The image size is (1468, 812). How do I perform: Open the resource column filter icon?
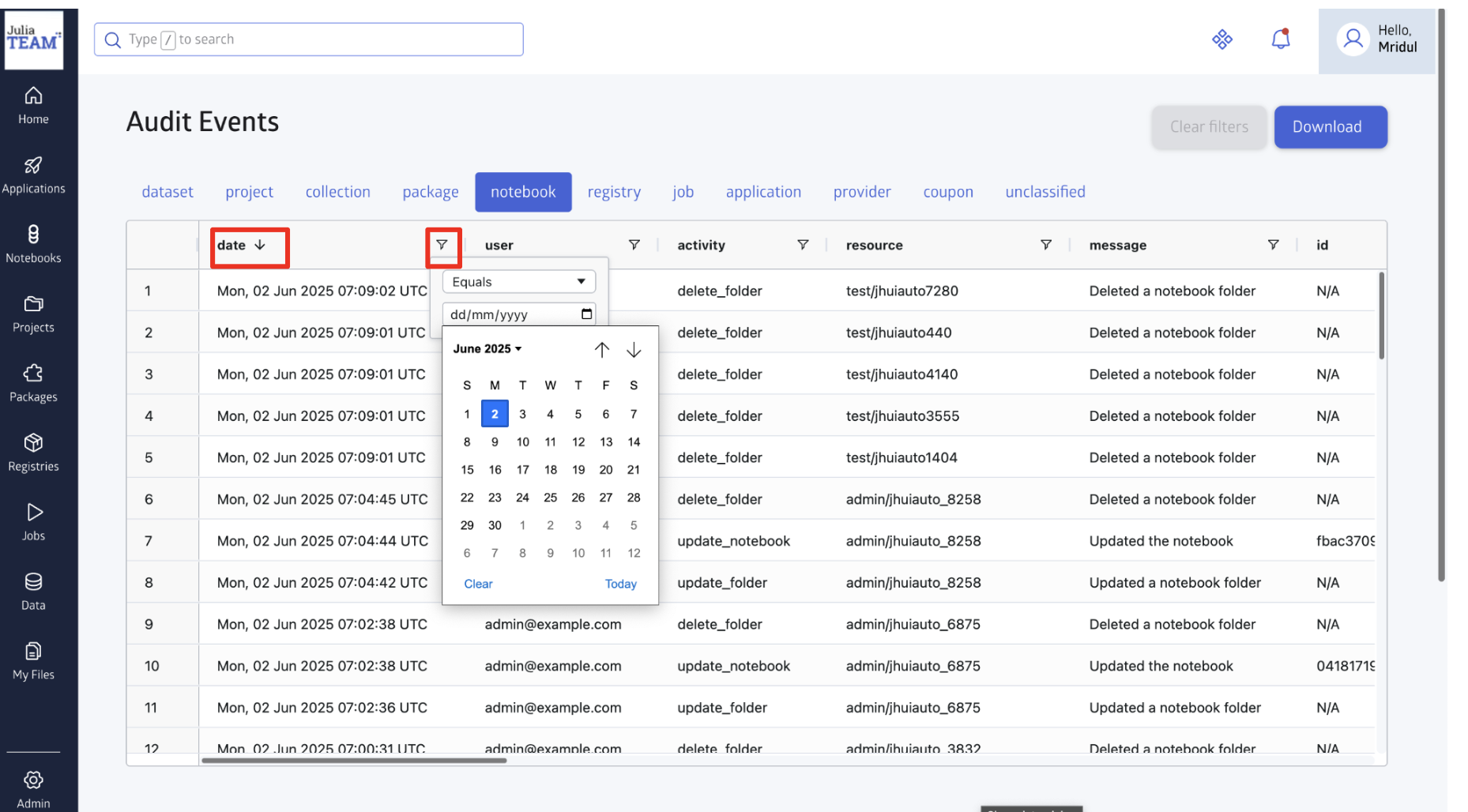coord(1045,245)
